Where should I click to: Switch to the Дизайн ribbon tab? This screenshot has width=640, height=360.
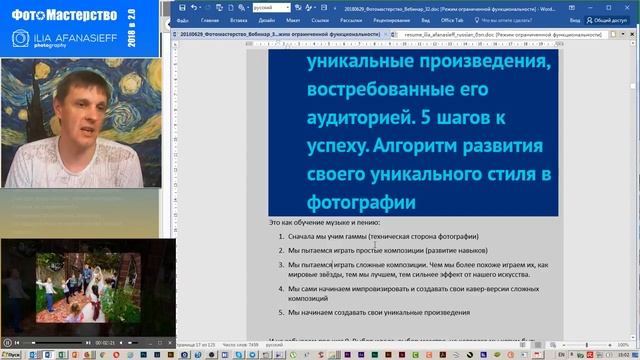[267, 20]
